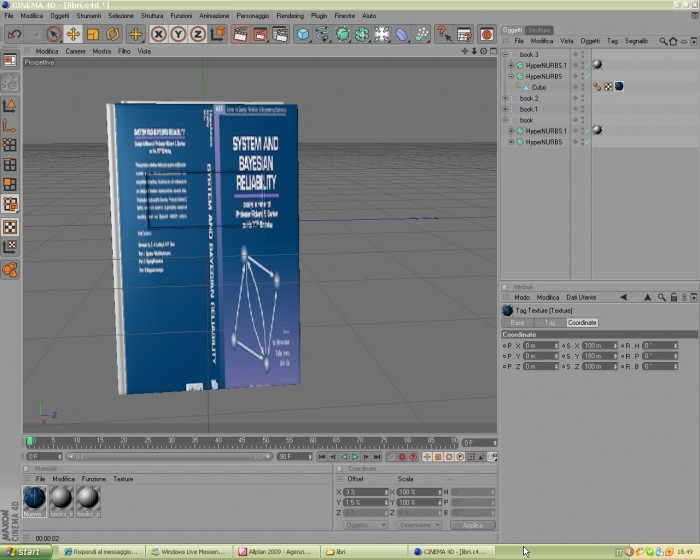Click the Applica button
The width and height of the screenshot is (700, 560).
(x=472, y=525)
